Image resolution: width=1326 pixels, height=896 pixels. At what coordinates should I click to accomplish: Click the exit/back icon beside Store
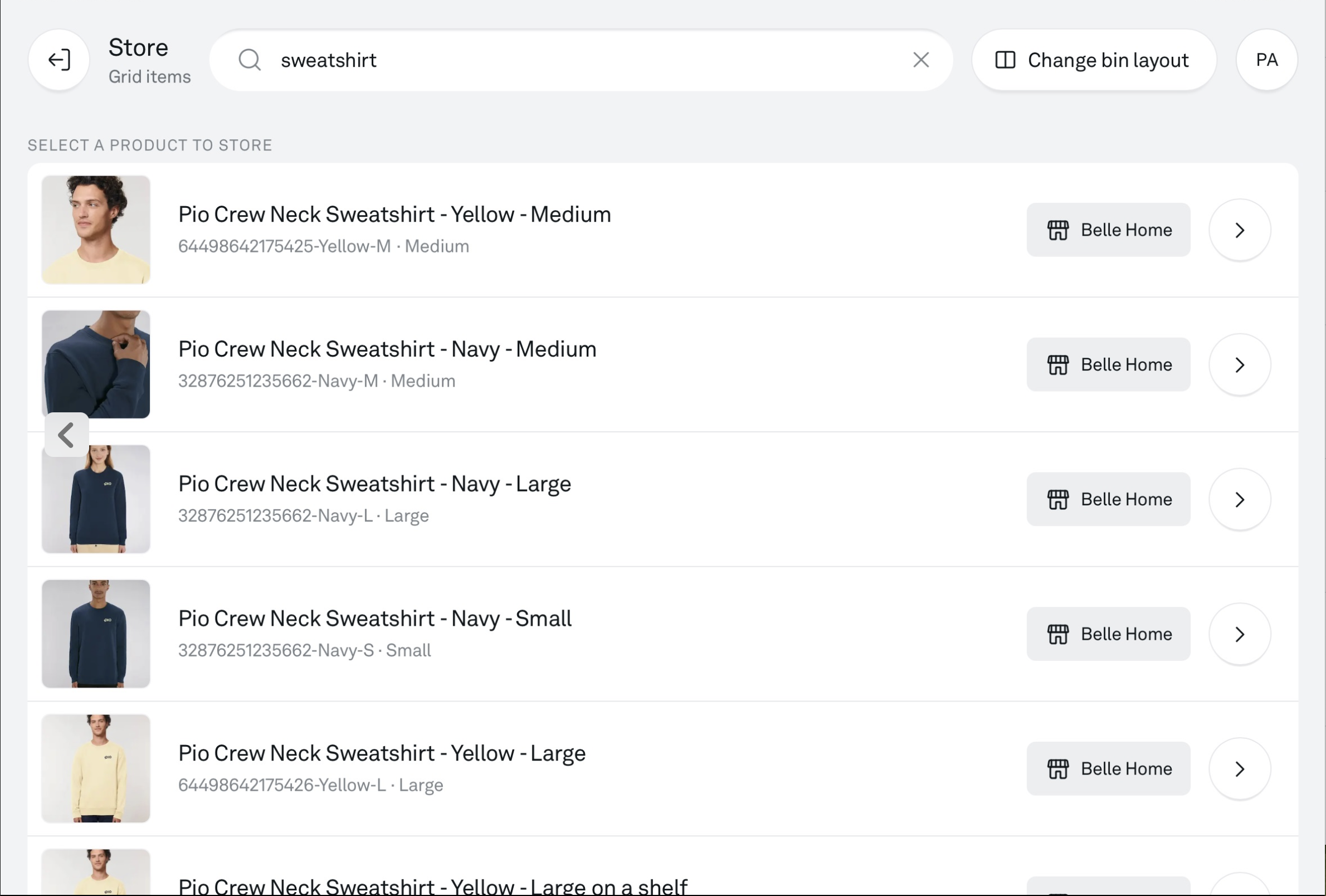point(58,60)
